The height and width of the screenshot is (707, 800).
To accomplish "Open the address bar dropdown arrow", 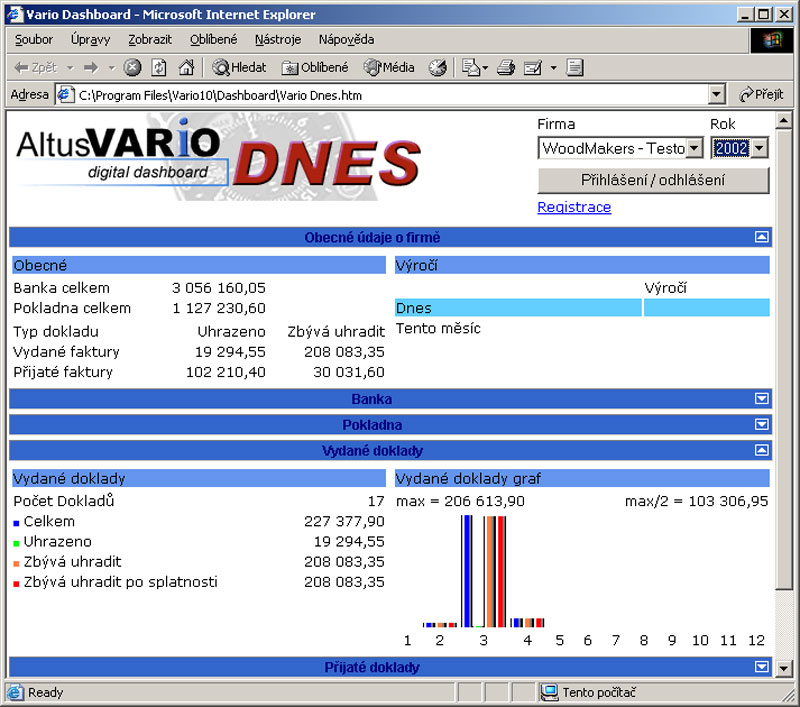I will point(716,95).
